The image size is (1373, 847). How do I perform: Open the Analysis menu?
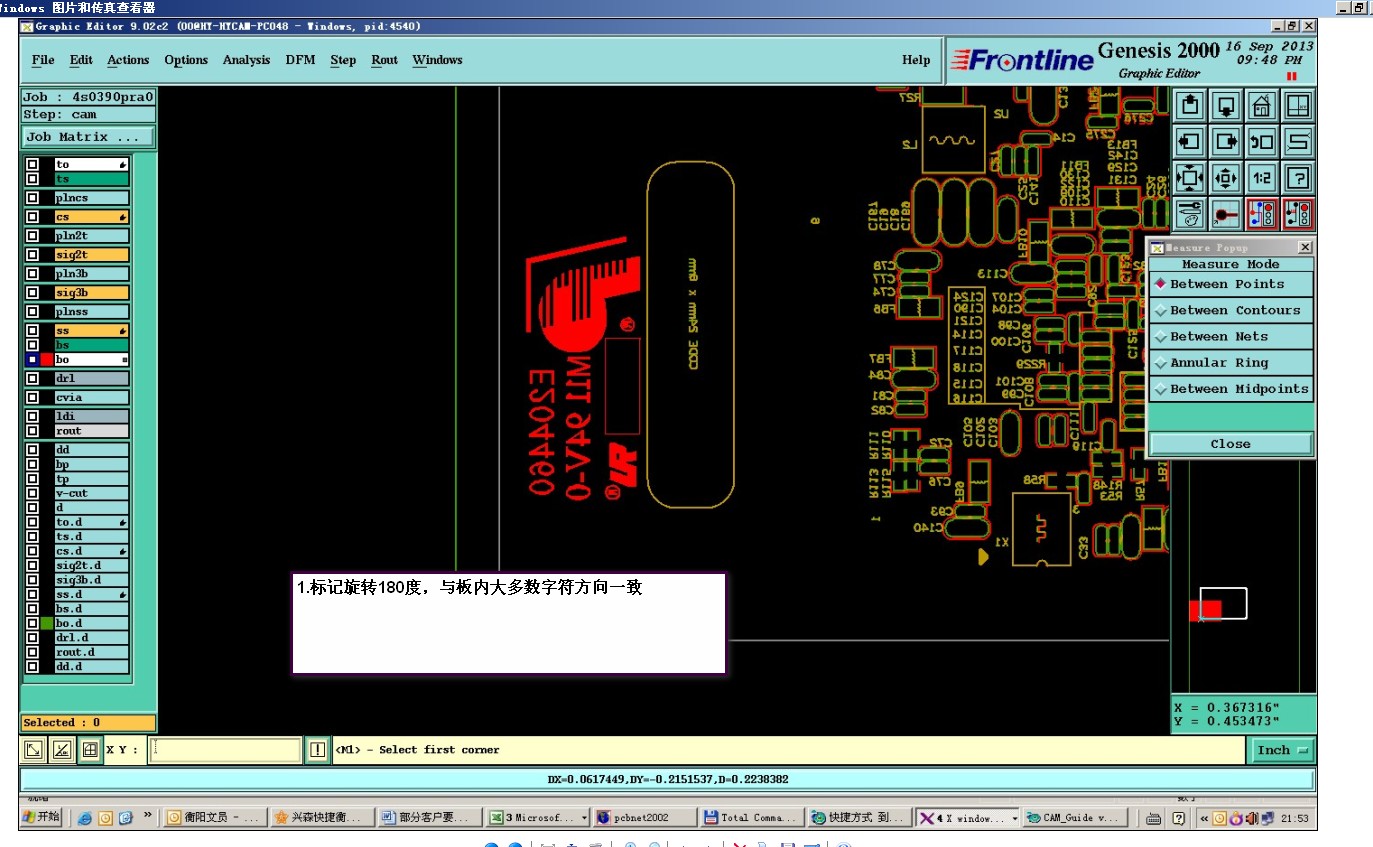(246, 60)
